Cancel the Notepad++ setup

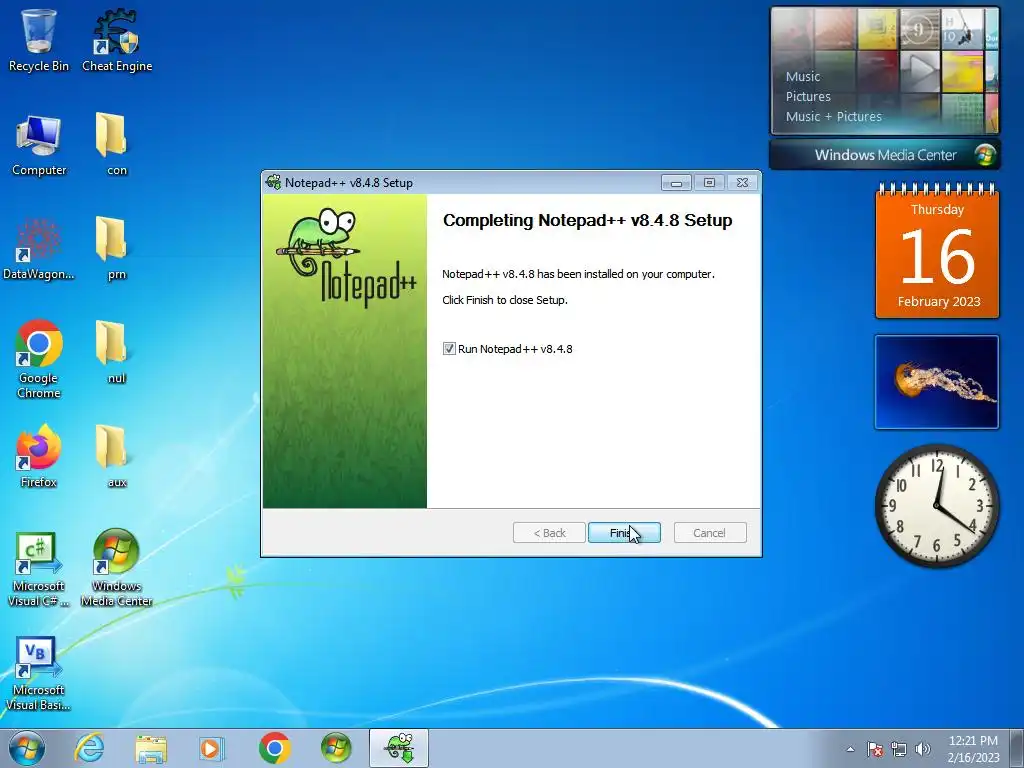[710, 533]
